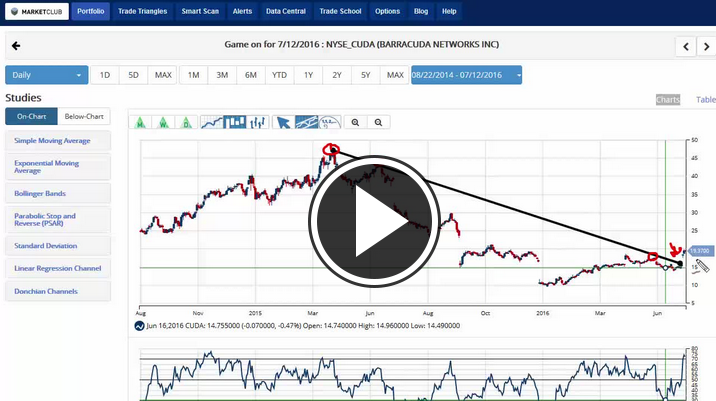Toggle the Monthly Trade Triangle icon
Screen dimensions: 716x401
pos(141,122)
